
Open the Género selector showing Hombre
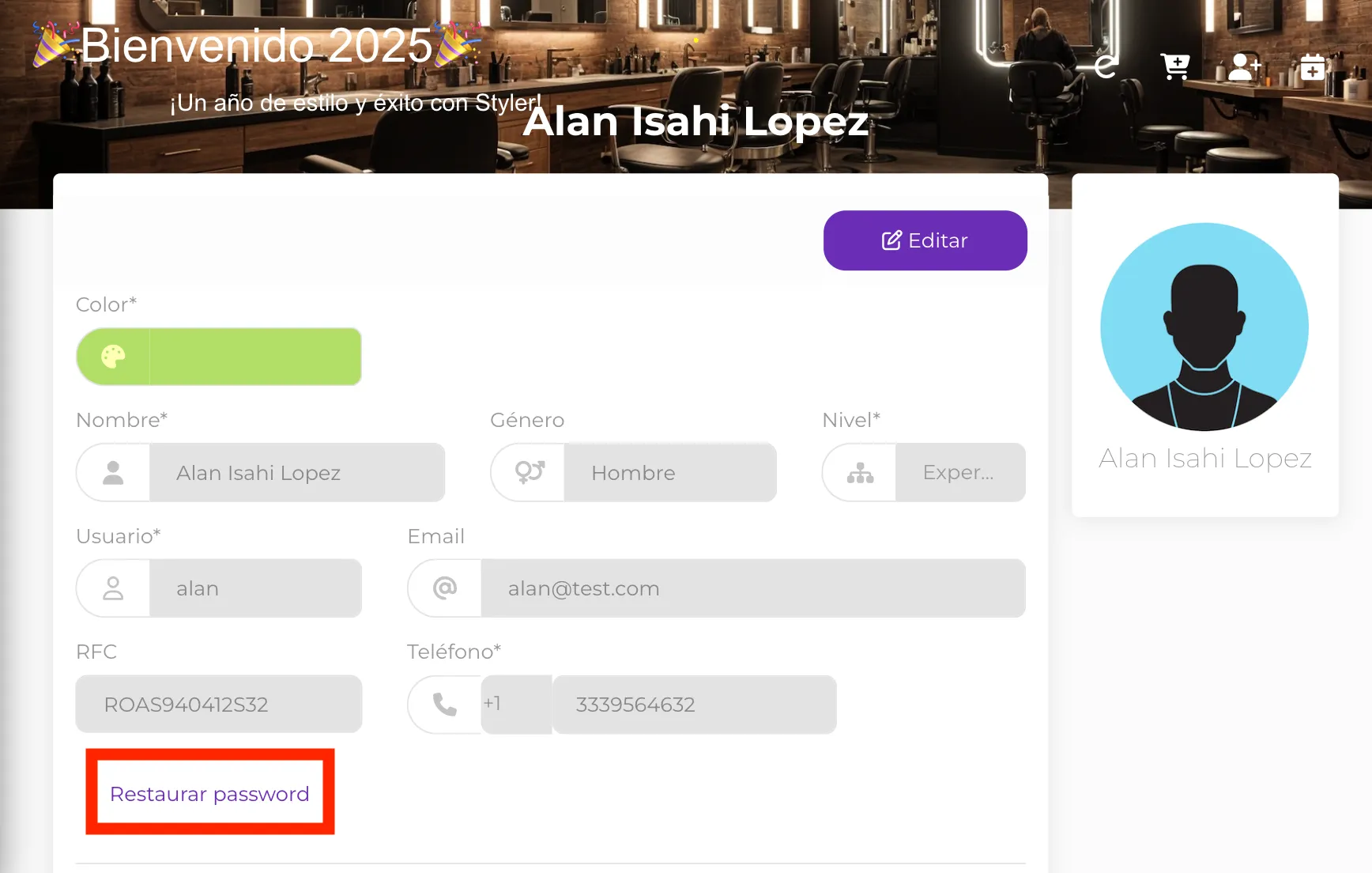click(x=670, y=472)
